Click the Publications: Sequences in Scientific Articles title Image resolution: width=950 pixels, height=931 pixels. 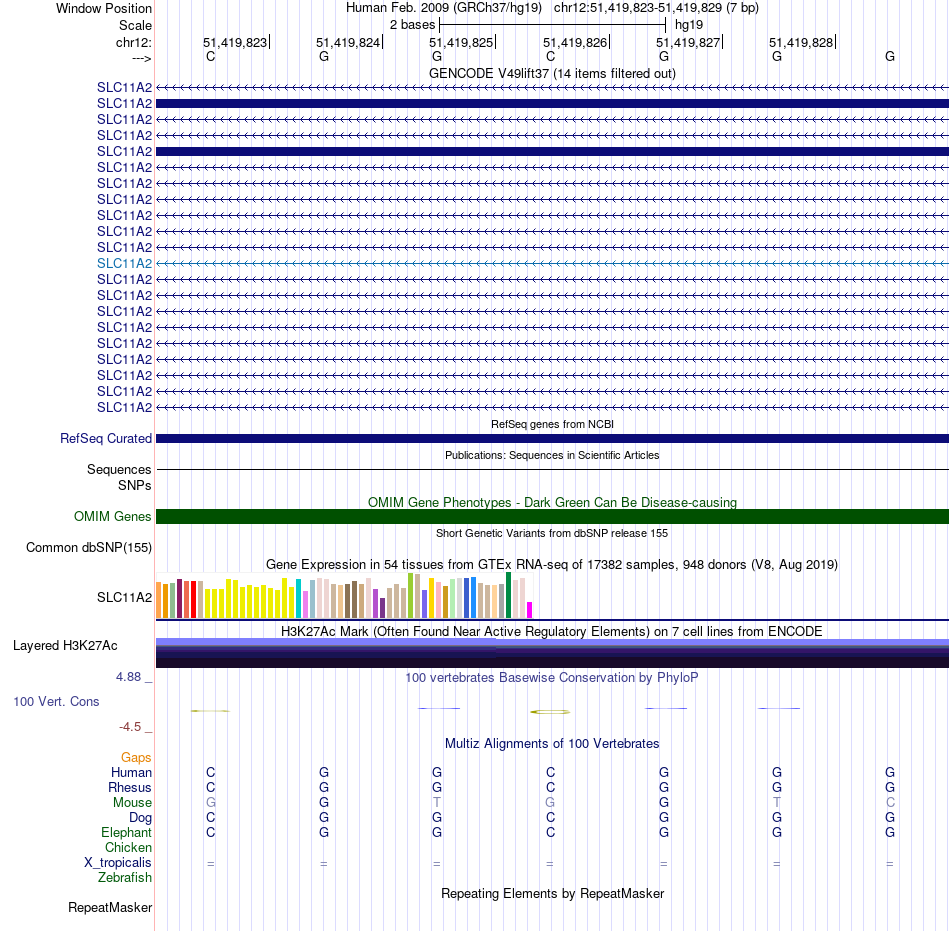coord(552,455)
